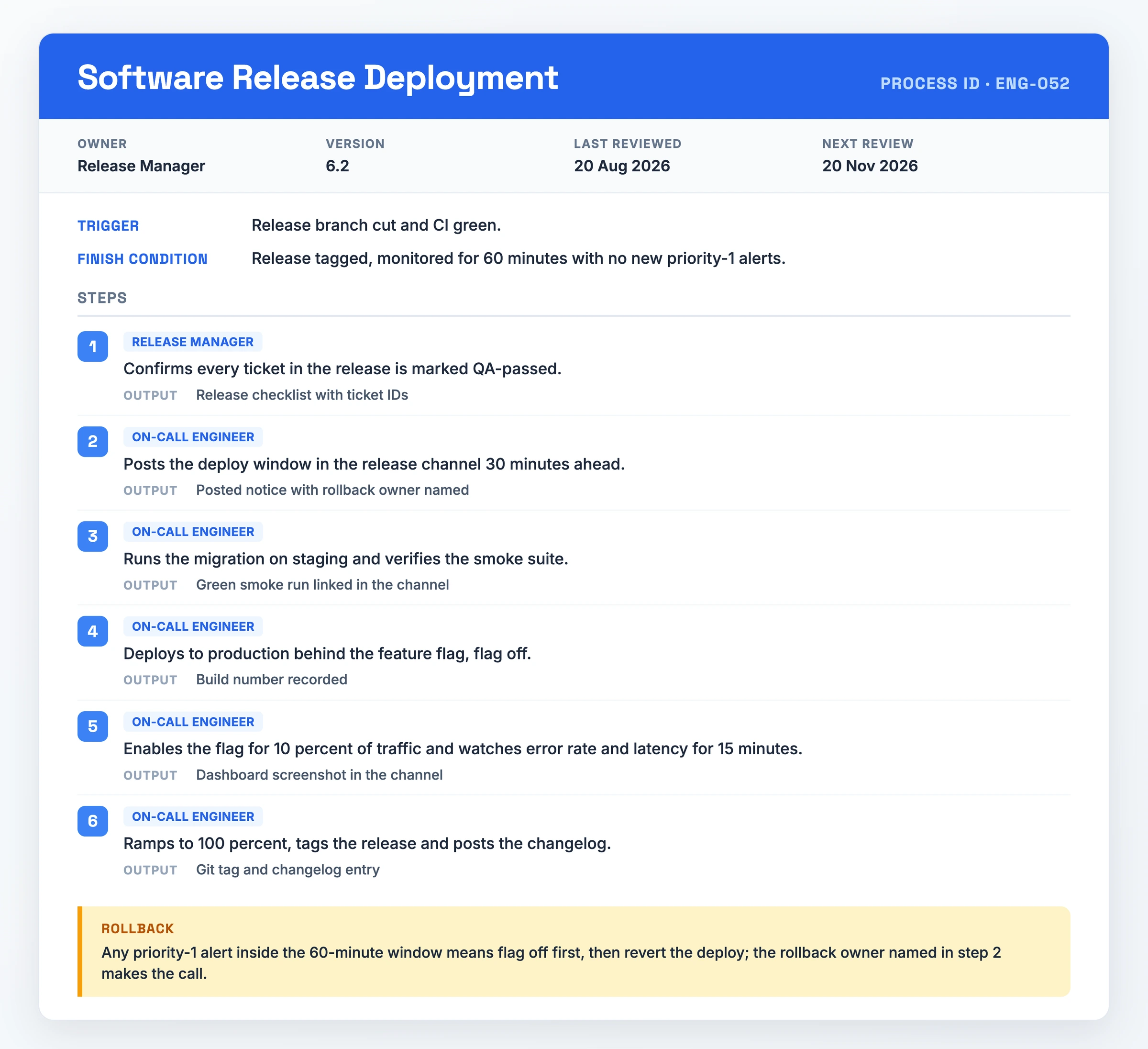Click the step number 1 badge

(x=93, y=346)
